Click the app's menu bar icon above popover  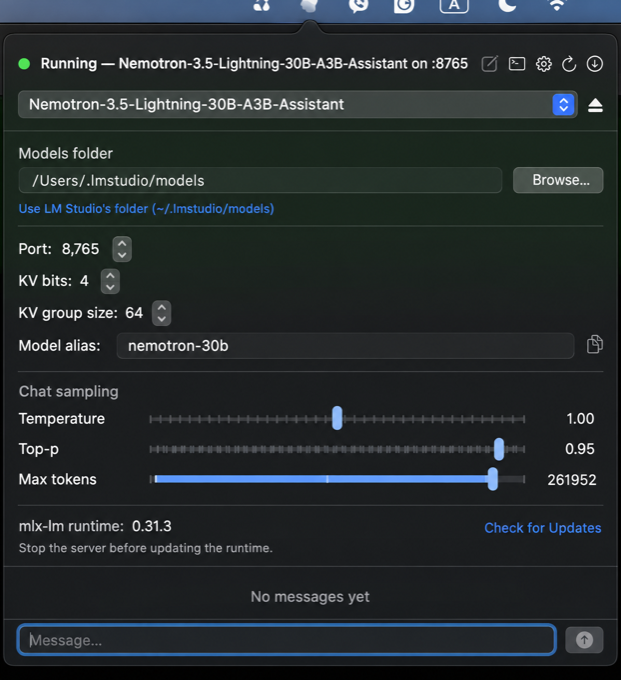309,5
